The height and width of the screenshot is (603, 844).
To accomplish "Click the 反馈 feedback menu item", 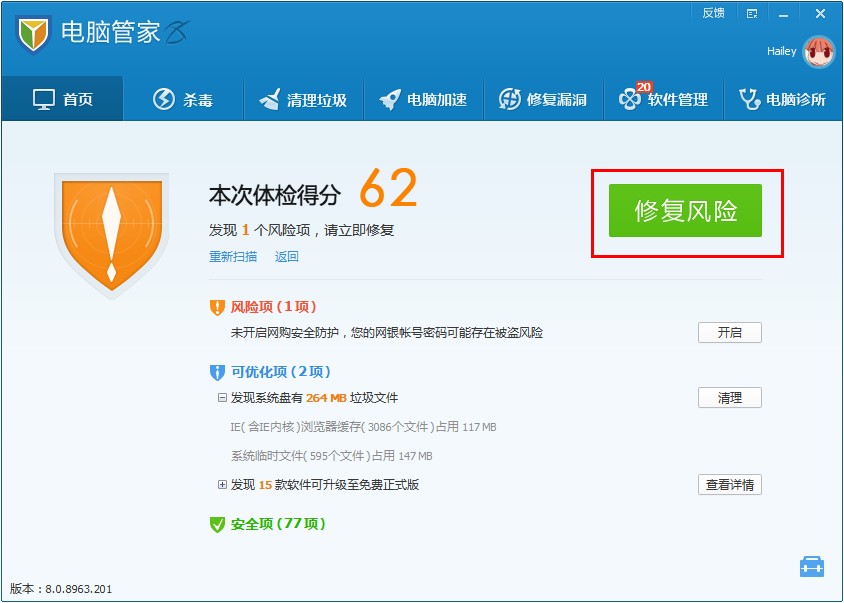I will point(712,13).
